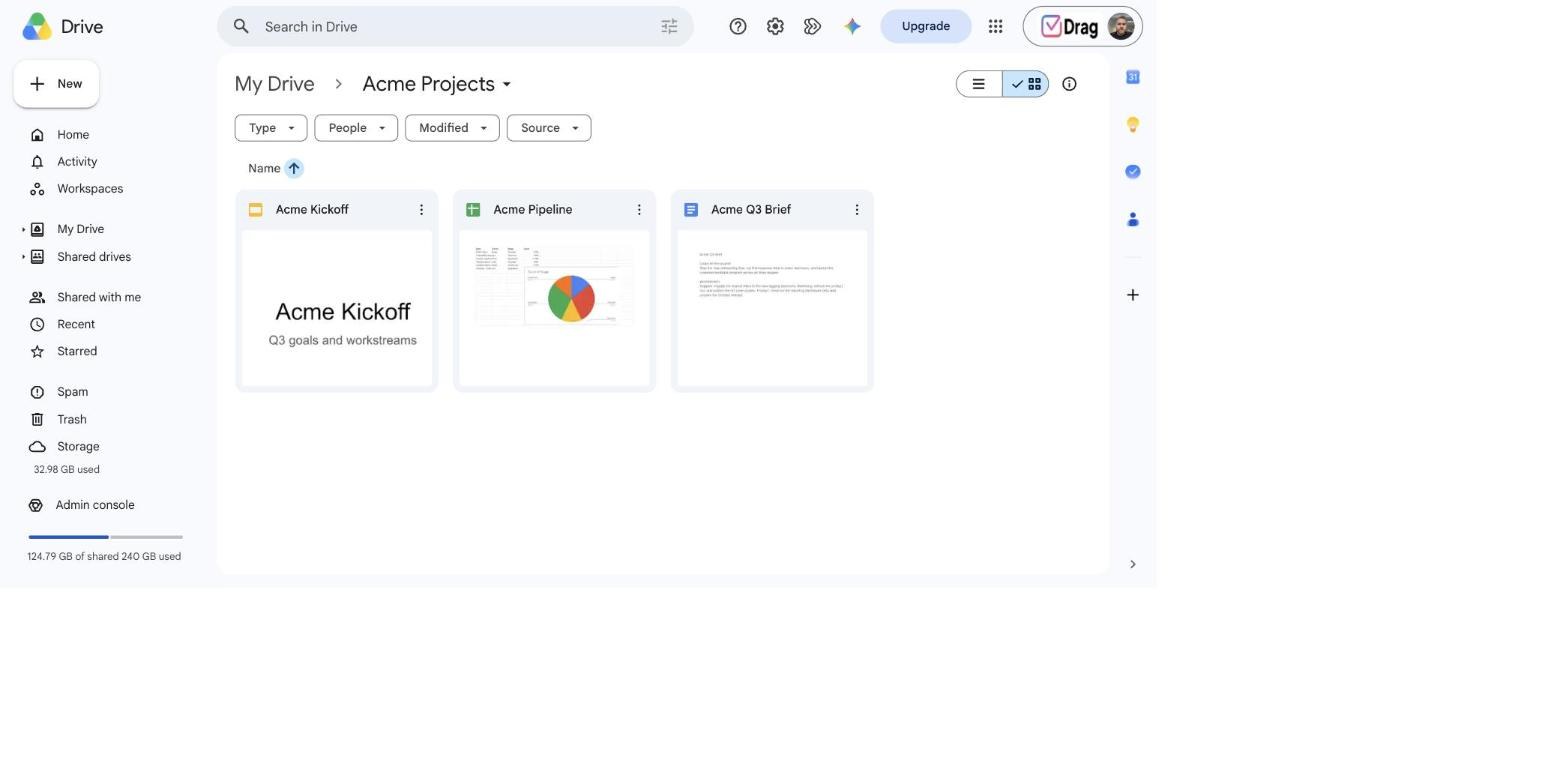Open Google Calendar side panel

[1133, 77]
